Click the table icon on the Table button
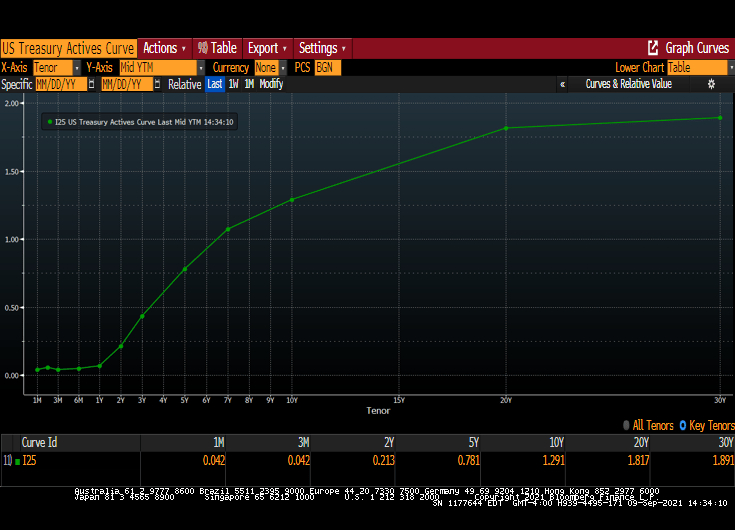Viewport: 735px width, 530px height. (x=202, y=48)
